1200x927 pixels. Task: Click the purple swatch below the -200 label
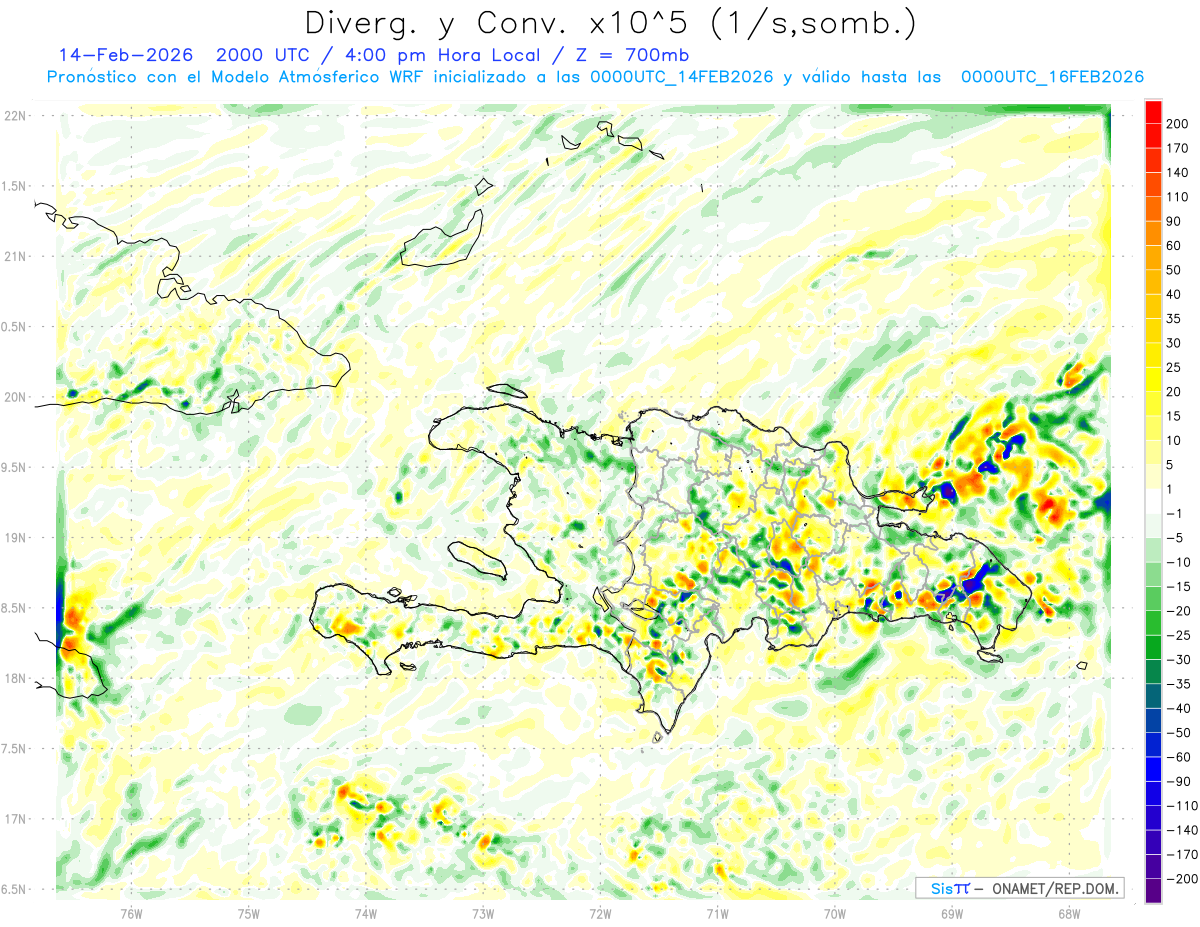[x=1153, y=891]
